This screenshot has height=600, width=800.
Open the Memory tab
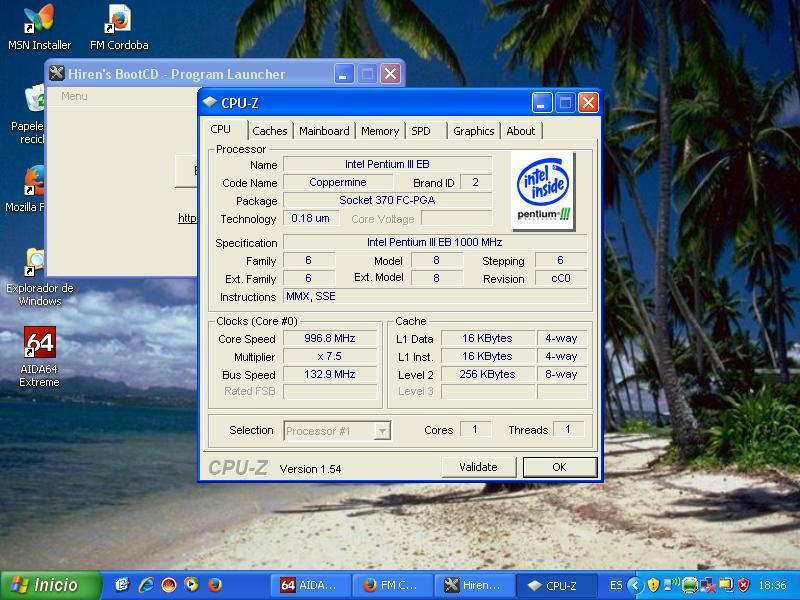(x=380, y=131)
